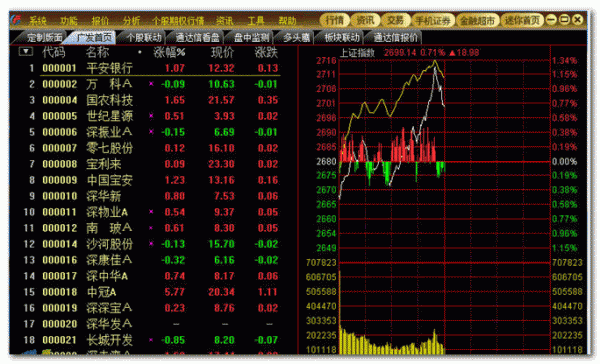The height and width of the screenshot is (364, 600).
Task: Switch to the 板块联动 tab
Action: point(341,38)
